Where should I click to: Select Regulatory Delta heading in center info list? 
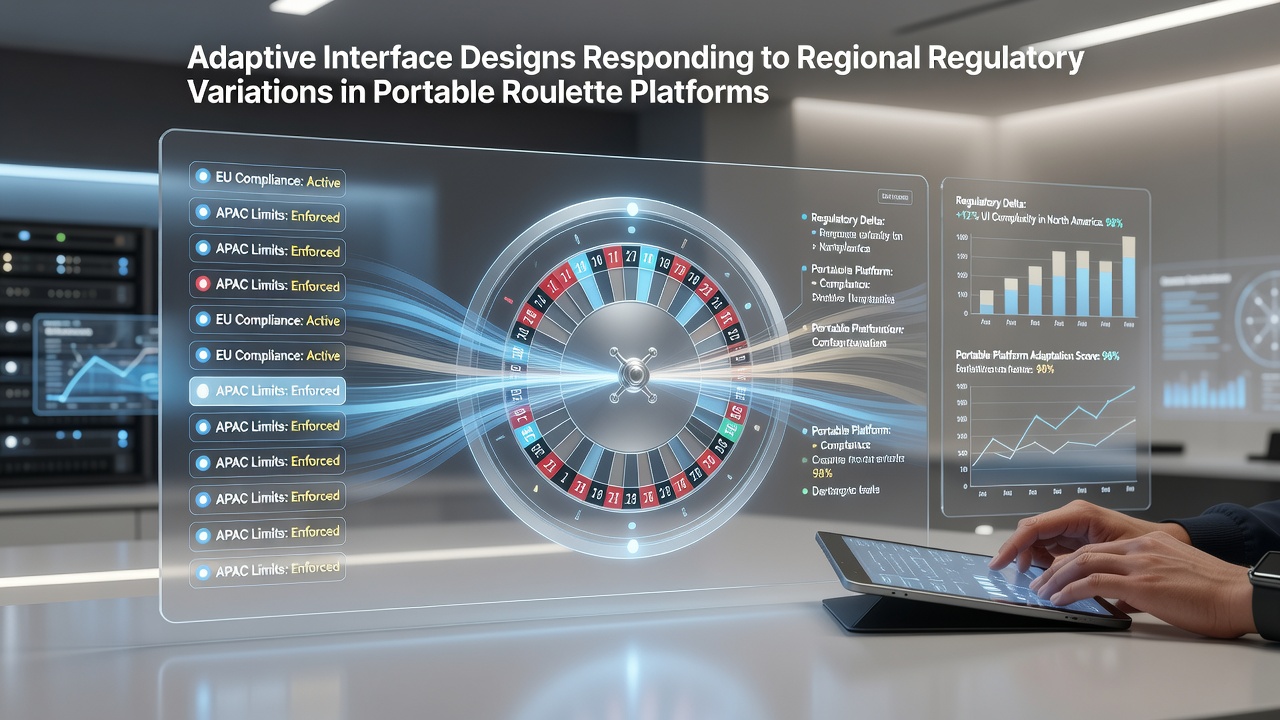pos(848,219)
